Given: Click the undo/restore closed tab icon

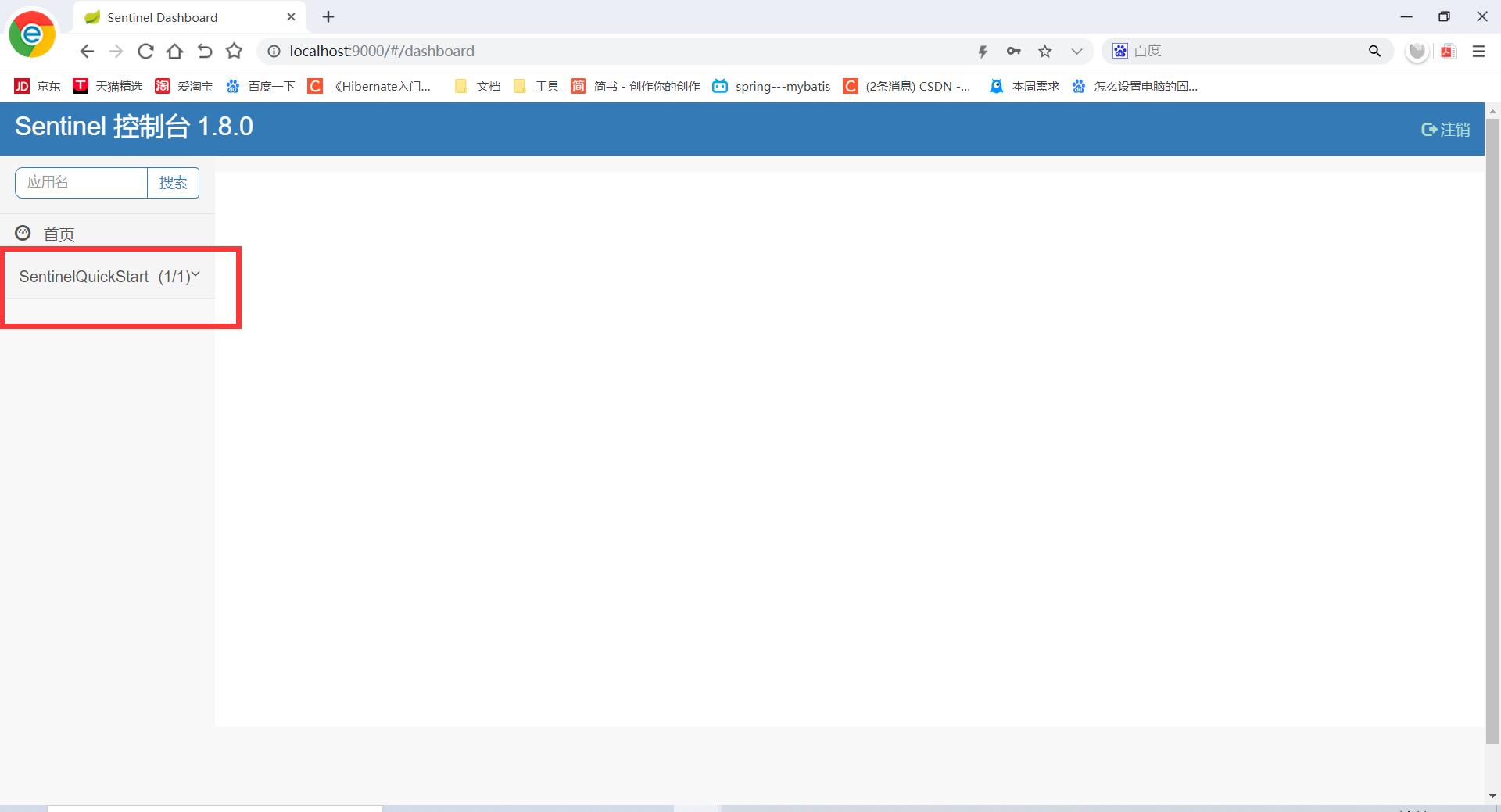Looking at the screenshot, I should [205, 52].
